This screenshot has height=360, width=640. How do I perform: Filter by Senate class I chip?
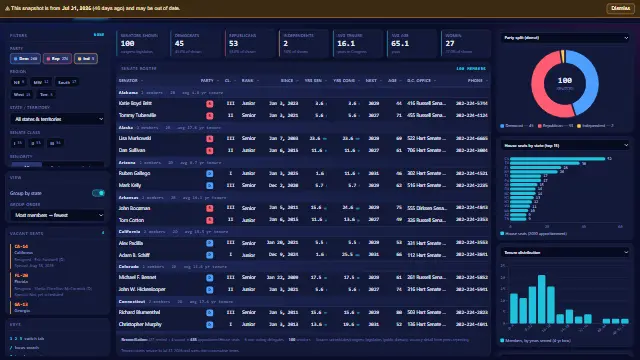(x=18, y=143)
